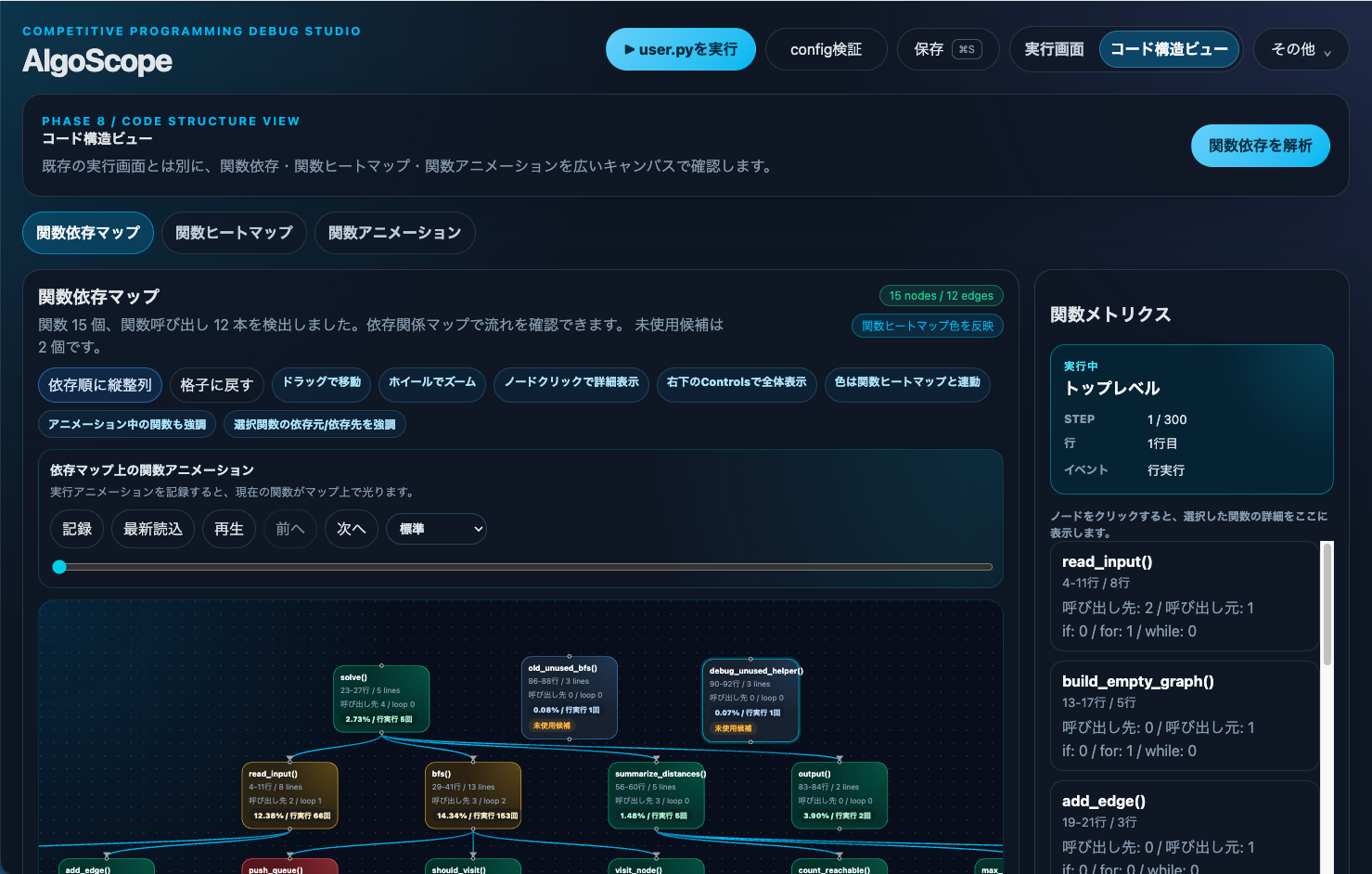The height and width of the screenshot is (874, 1372).
Task: Switch to the 実行画面 view
Action: click(x=1054, y=49)
